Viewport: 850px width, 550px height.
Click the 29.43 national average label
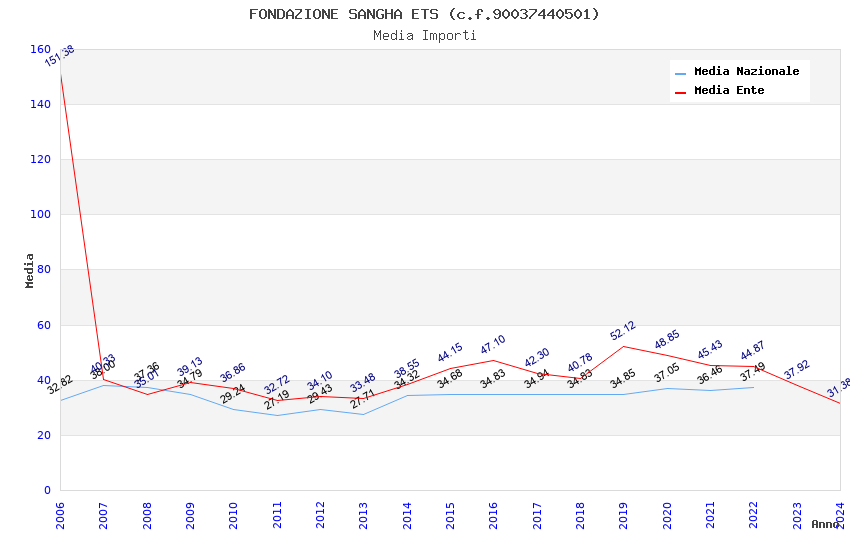tap(319, 394)
